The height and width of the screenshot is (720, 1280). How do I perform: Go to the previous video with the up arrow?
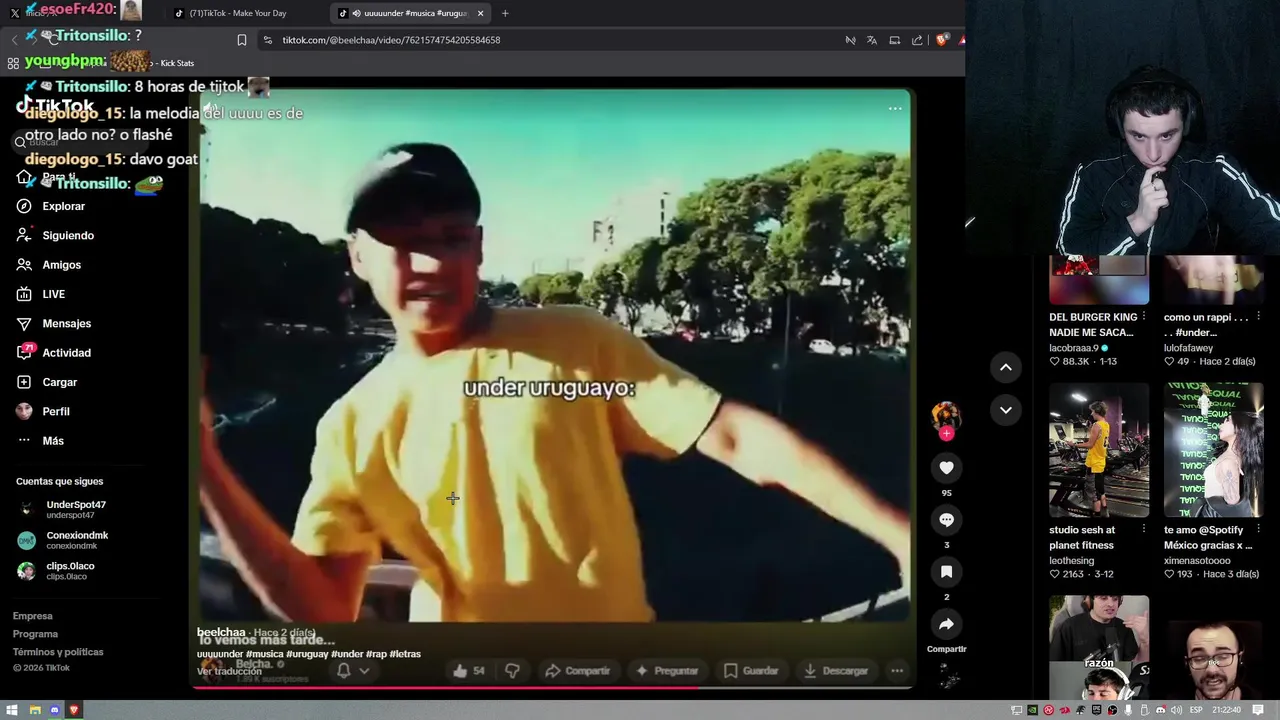click(1006, 367)
